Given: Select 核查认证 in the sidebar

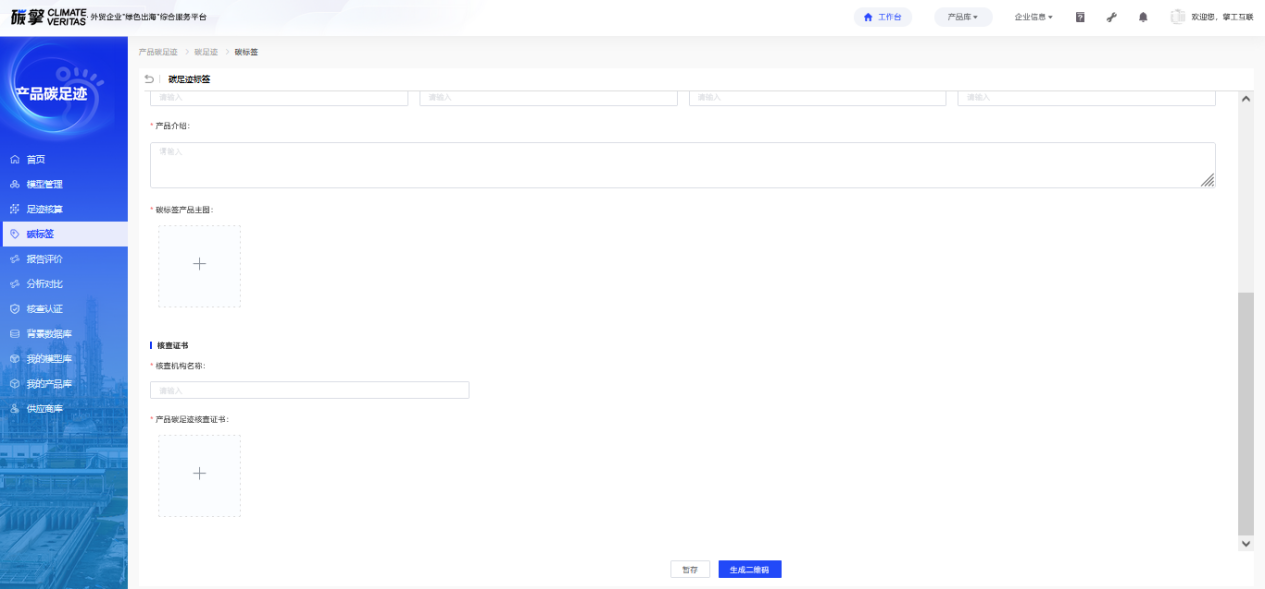Looking at the screenshot, I should [44, 309].
